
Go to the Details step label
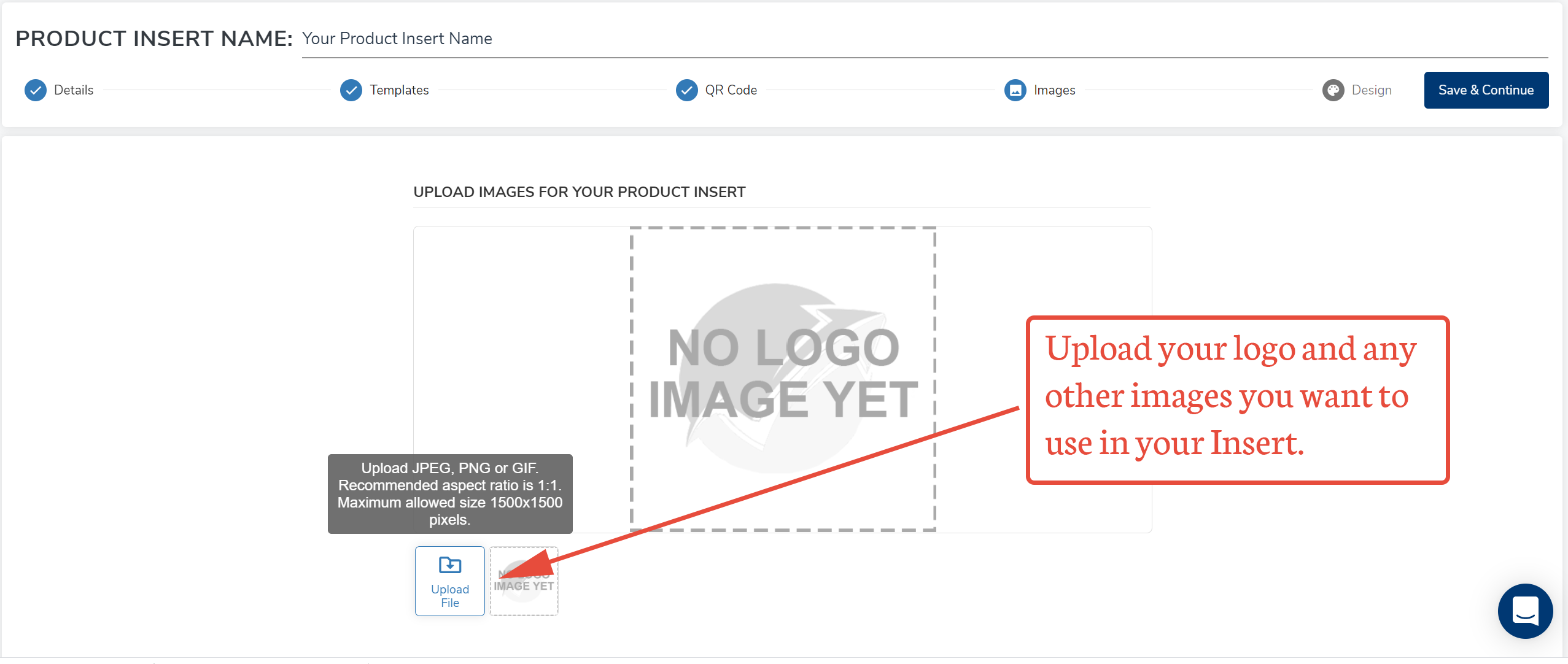pyautogui.click(x=74, y=90)
